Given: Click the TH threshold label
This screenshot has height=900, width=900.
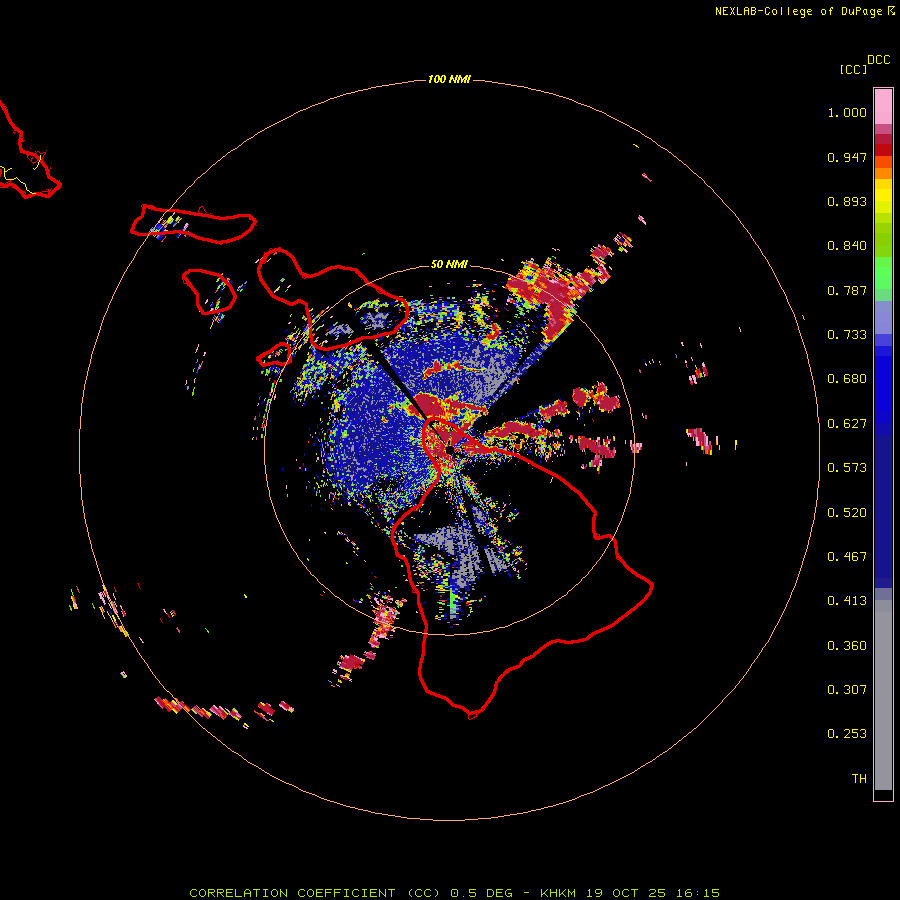Looking at the screenshot, I should 859,779.
